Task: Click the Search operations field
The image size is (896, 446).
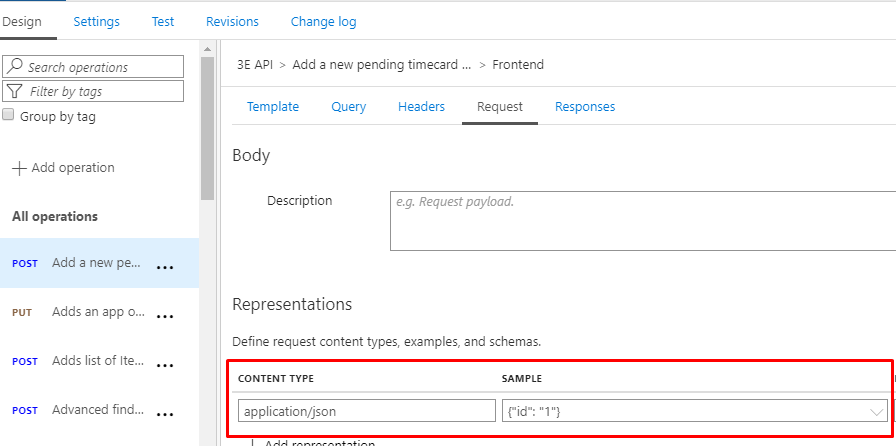Action: (93, 67)
